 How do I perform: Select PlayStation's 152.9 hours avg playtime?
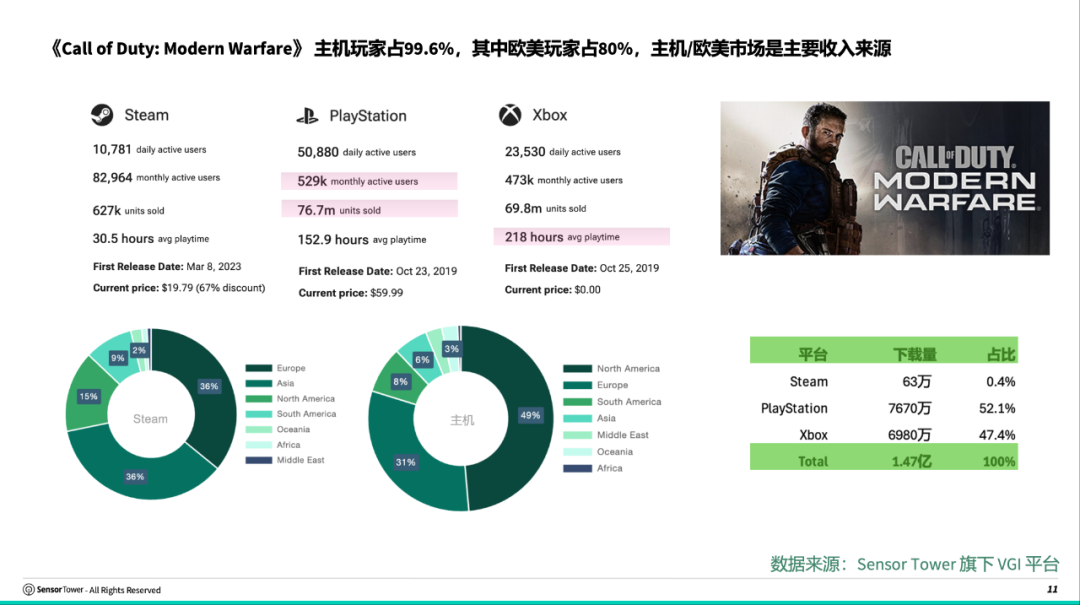point(362,240)
